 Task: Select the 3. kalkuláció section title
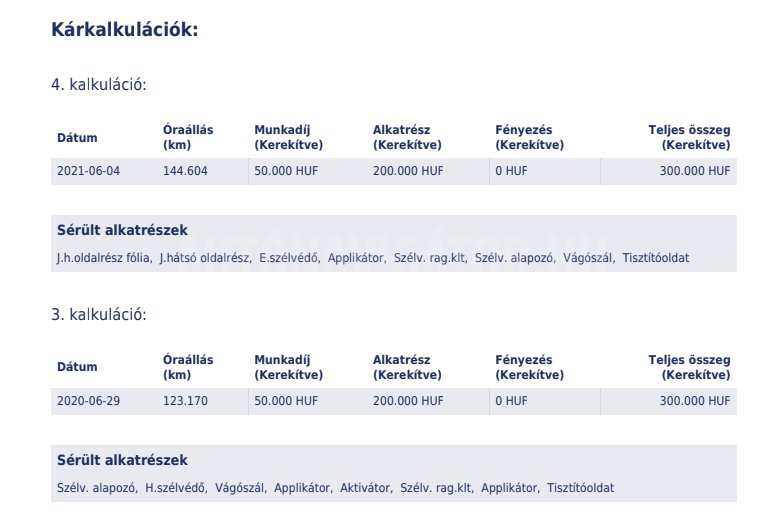click(x=99, y=315)
